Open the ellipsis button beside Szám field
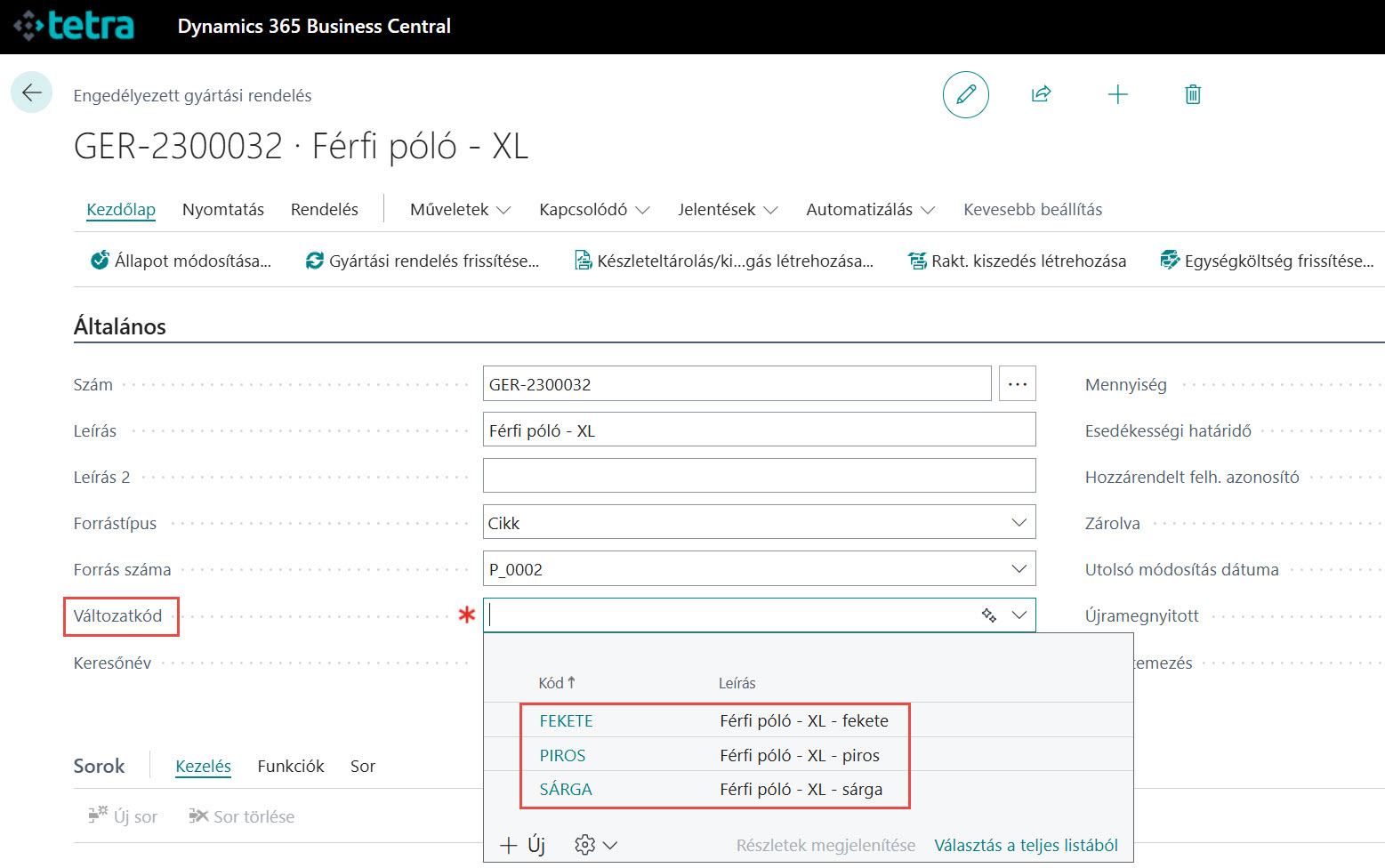The width and height of the screenshot is (1385, 868). [x=1017, y=384]
